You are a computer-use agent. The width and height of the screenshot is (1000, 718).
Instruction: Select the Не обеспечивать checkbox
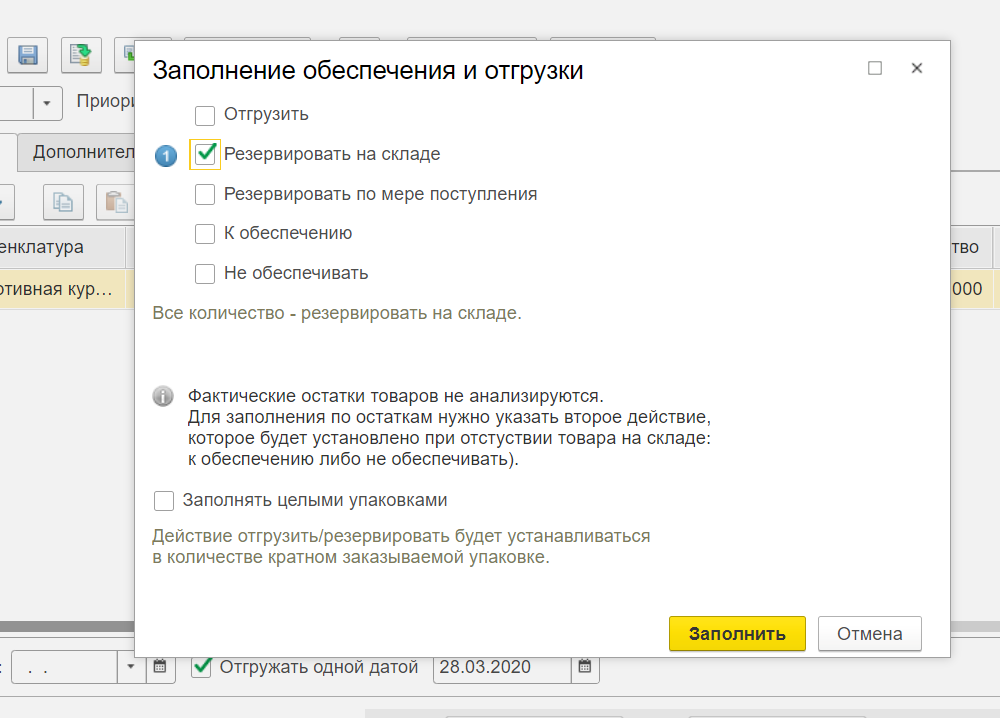(205, 273)
